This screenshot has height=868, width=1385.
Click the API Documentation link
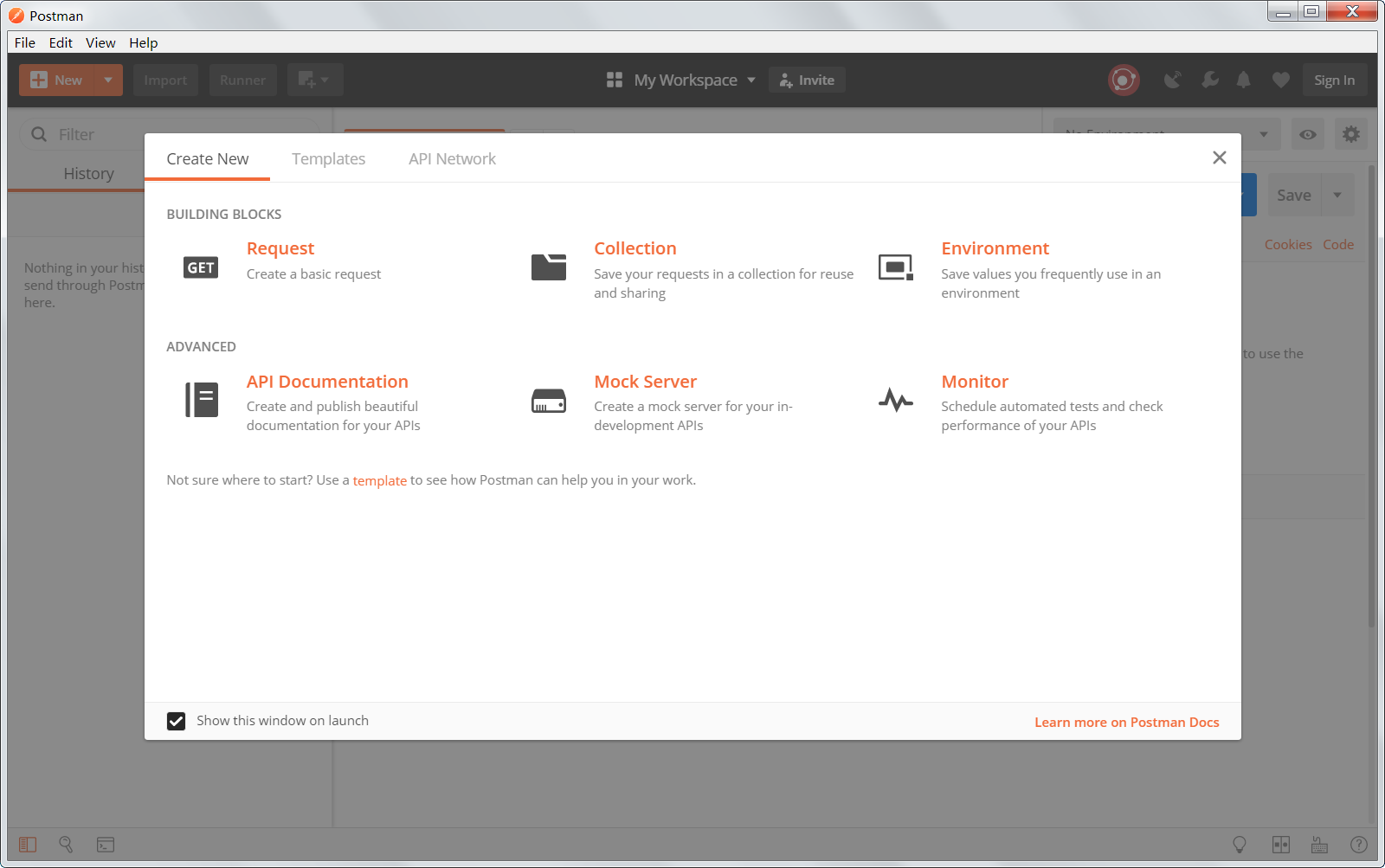click(x=327, y=382)
